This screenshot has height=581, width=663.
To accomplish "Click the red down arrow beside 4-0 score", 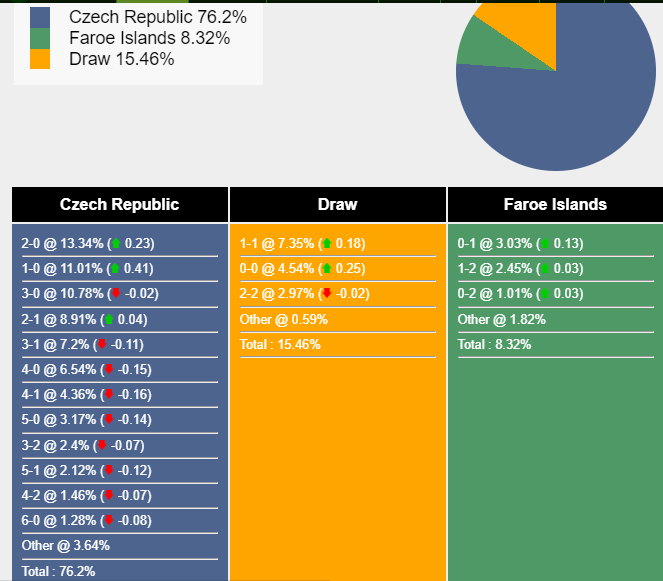I will click(x=108, y=369).
